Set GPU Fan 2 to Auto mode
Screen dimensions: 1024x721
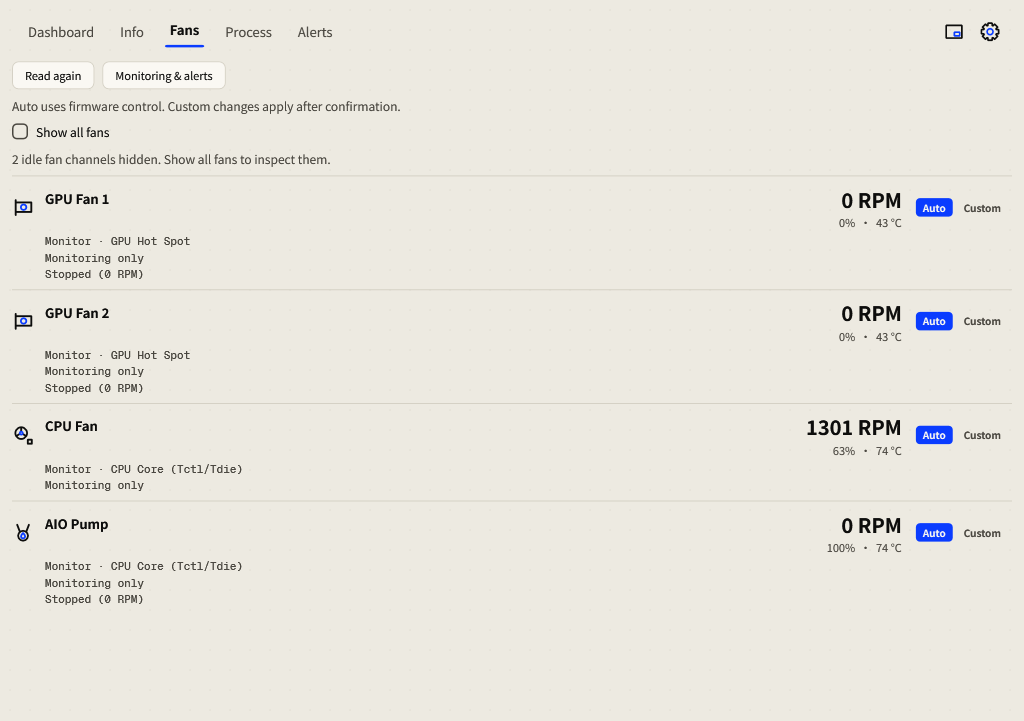[x=934, y=321]
